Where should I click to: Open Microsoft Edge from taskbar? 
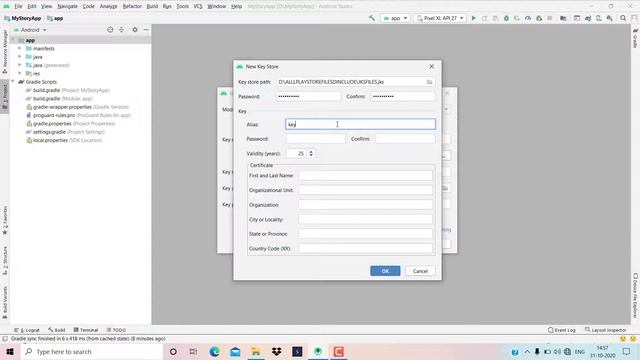pos(214,351)
